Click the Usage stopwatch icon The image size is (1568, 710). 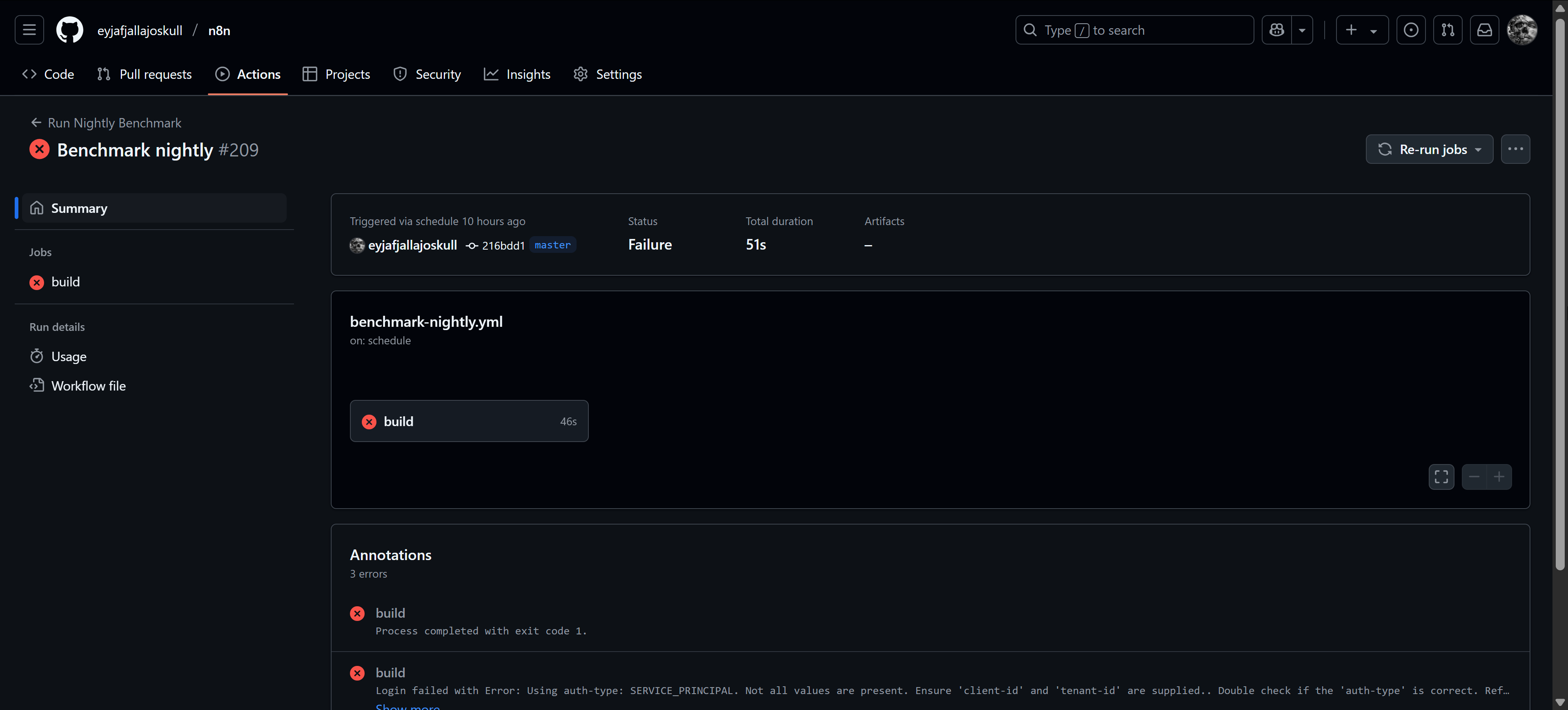(36, 356)
